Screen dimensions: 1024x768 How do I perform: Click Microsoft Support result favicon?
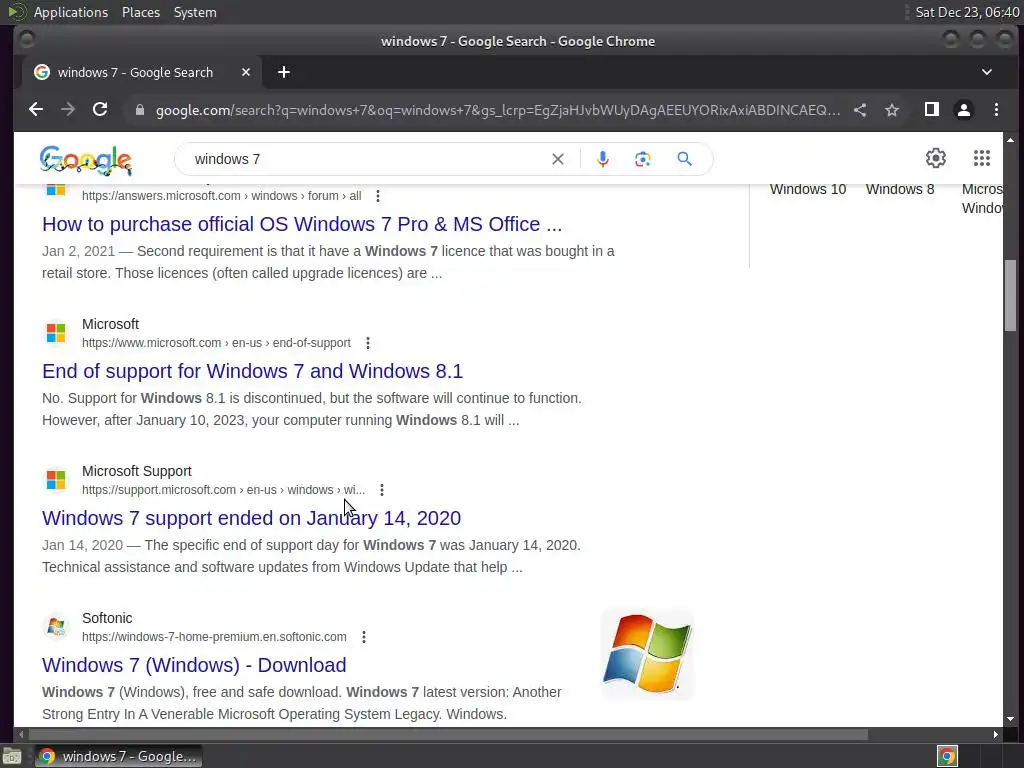tap(56, 479)
